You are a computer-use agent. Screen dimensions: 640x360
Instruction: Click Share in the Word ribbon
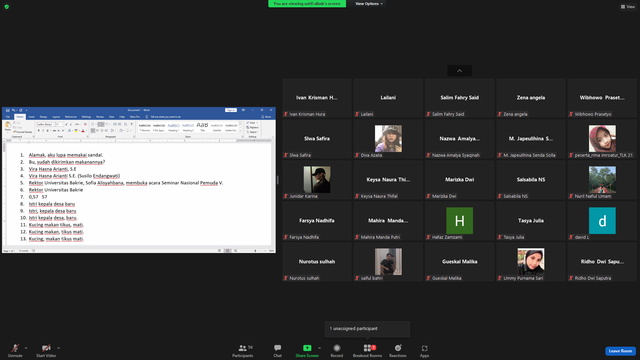click(266, 117)
